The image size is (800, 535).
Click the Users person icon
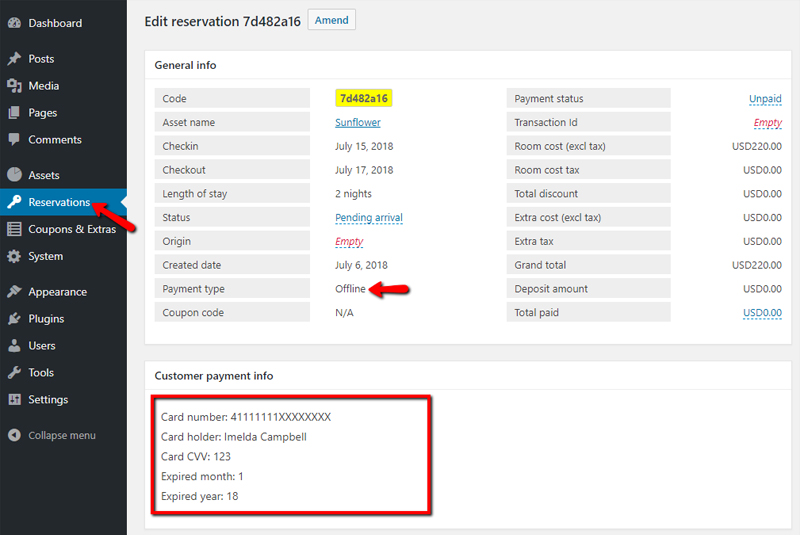[14, 345]
